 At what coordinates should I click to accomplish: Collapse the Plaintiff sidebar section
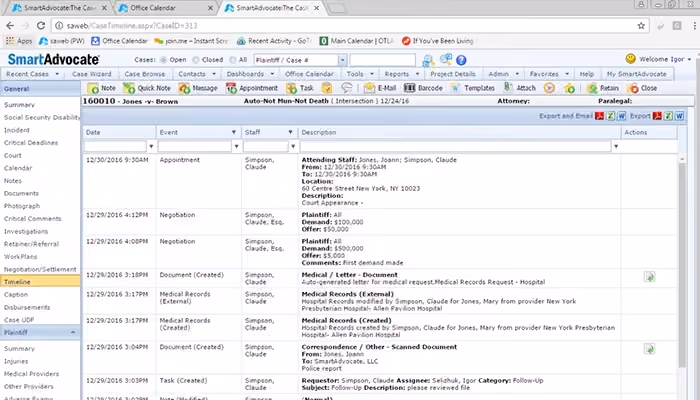[73, 332]
